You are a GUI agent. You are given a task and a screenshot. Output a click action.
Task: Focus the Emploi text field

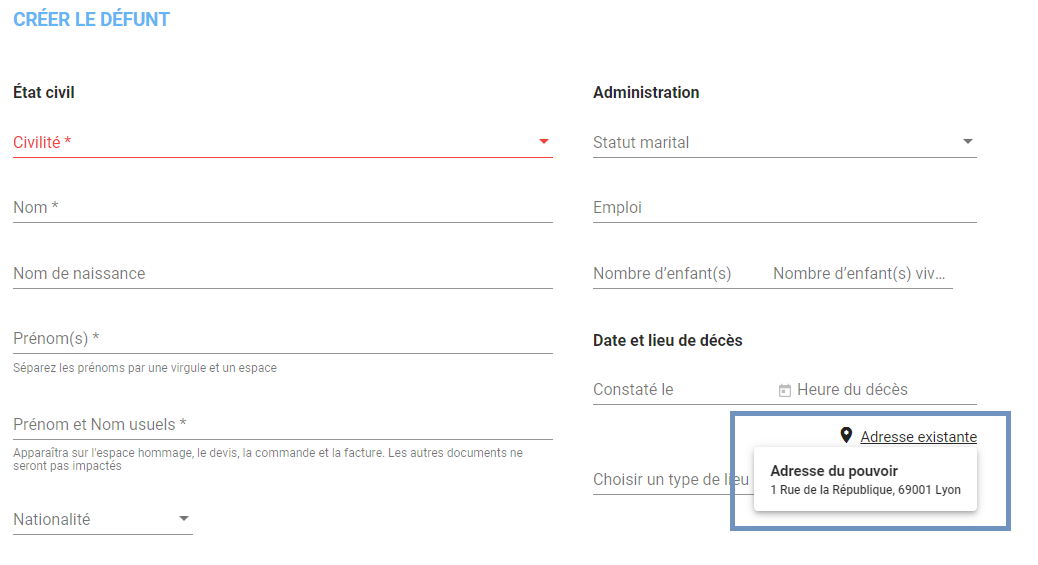[784, 207]
